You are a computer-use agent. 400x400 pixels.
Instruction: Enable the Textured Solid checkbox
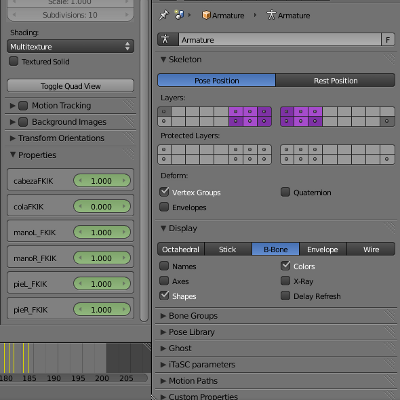pyautogui.click(x=14, y=61)
